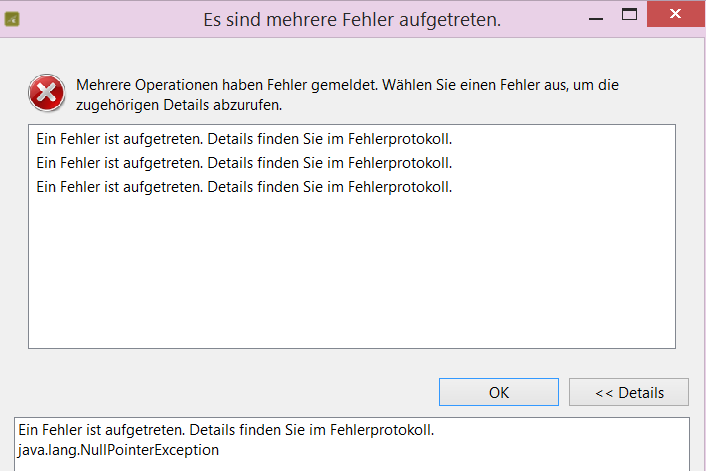Click the first line of the details pane

click(226, 431)
